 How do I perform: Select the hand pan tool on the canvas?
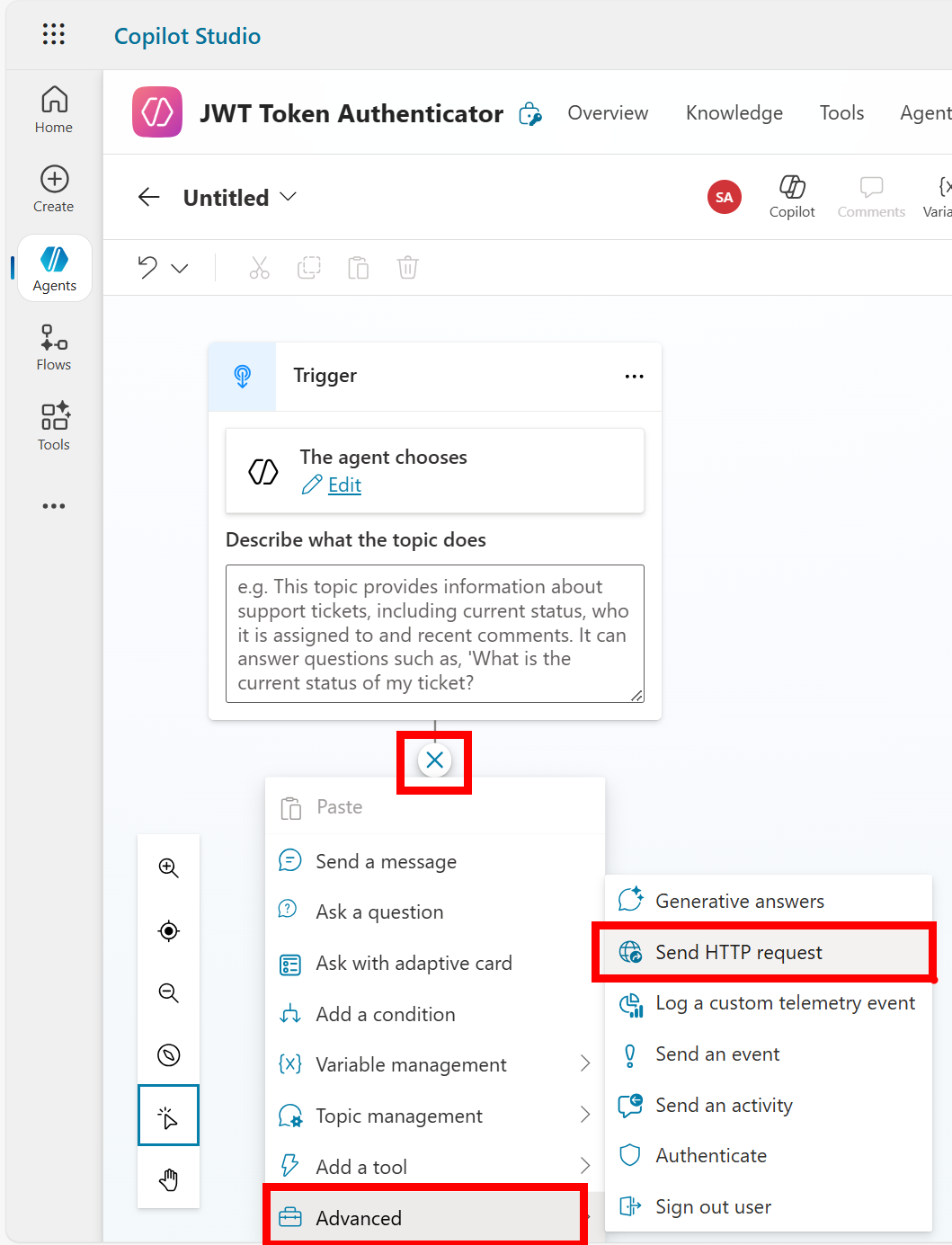[x=168, y=1179]
